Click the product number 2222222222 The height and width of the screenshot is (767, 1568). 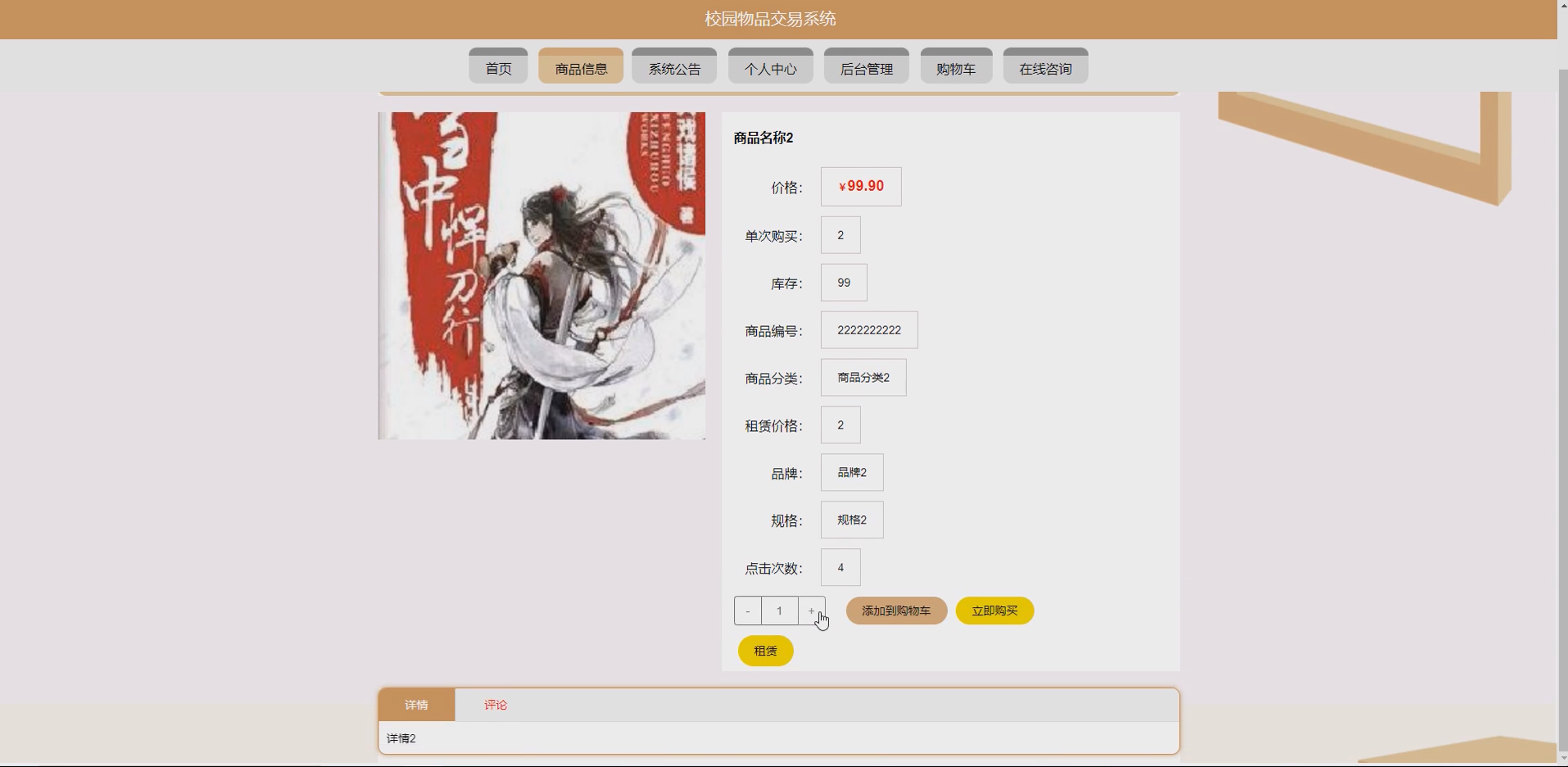[869, 330]
